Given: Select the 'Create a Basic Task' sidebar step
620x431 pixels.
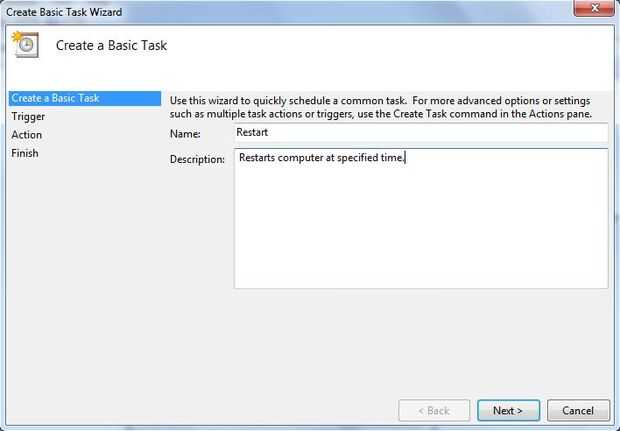Looking at the screenshot, I should tap(85, 98).
